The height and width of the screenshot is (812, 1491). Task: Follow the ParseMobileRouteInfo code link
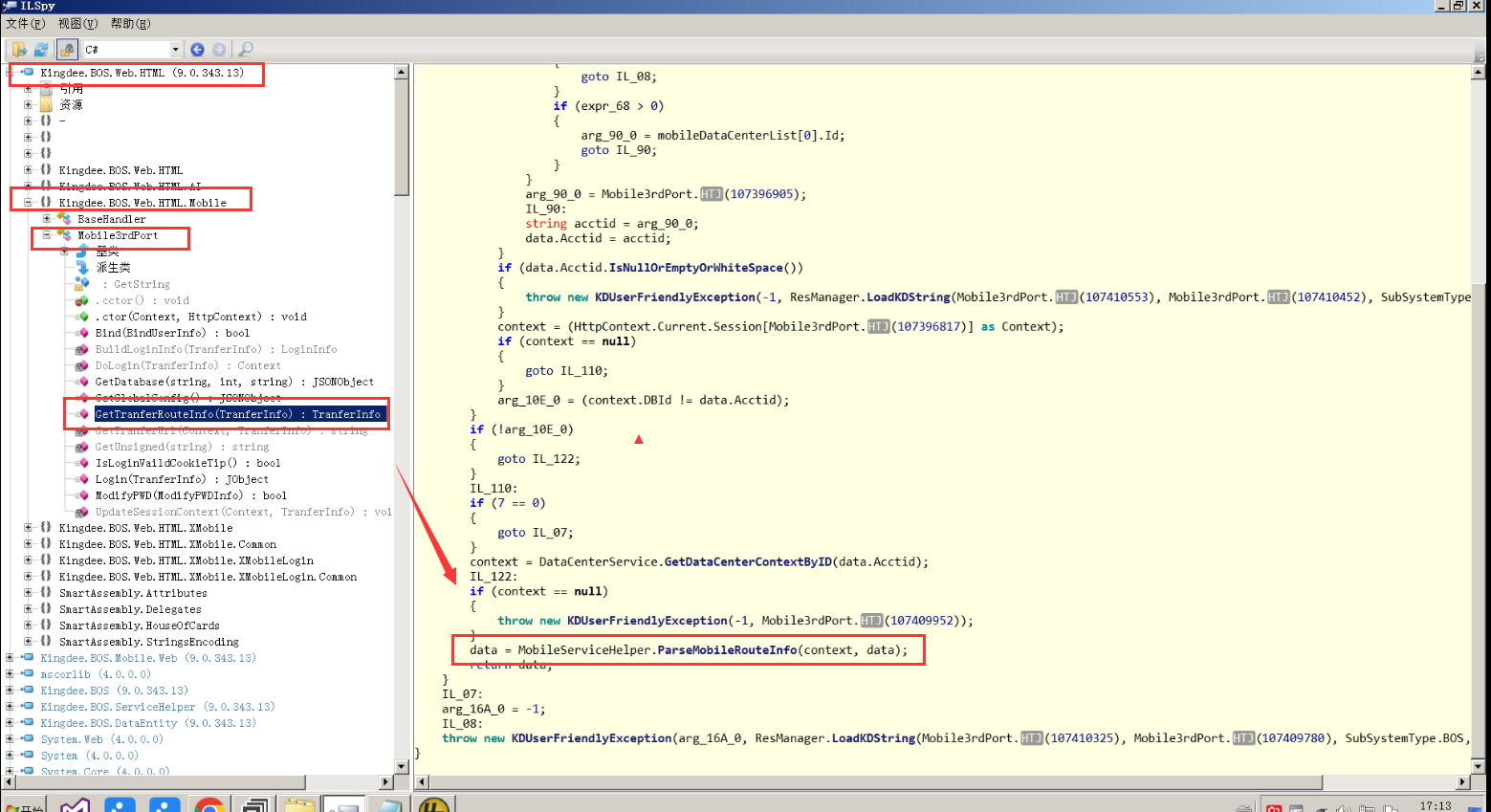727,650
